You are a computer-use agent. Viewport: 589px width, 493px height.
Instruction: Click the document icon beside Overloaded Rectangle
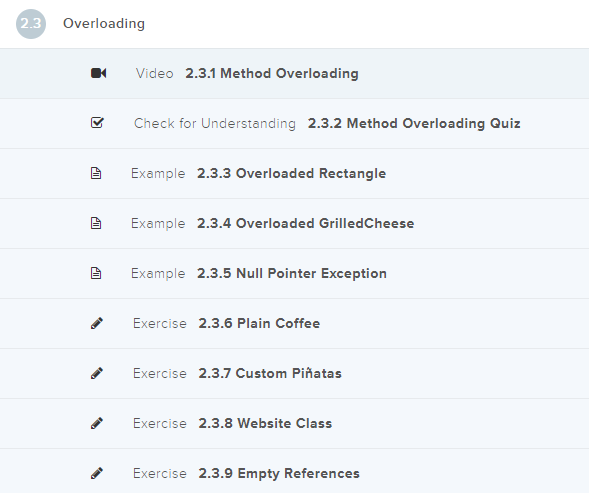click(x=96, y=173)
